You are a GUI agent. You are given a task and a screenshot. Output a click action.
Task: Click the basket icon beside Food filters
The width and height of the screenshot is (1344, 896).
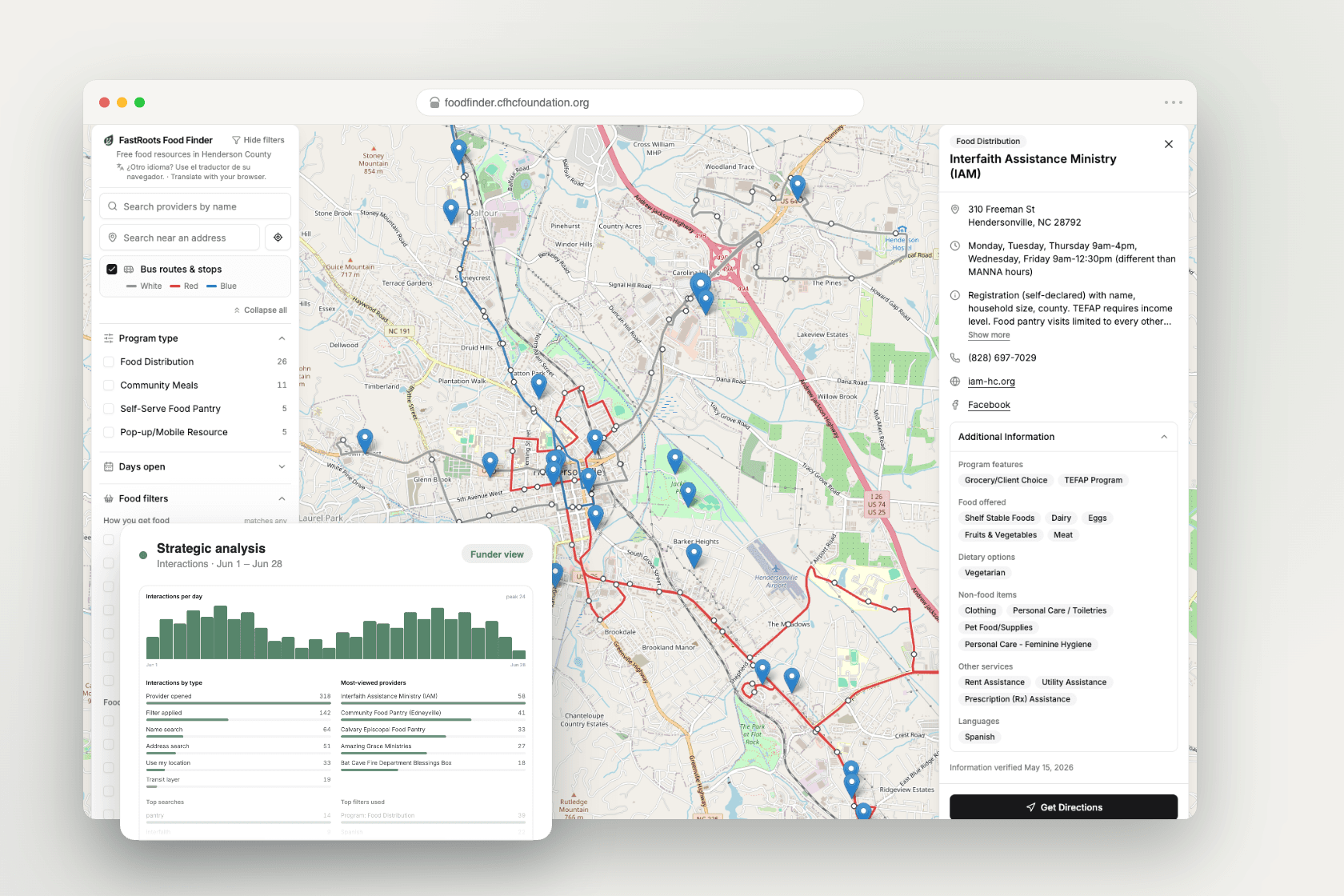(109, 498)
